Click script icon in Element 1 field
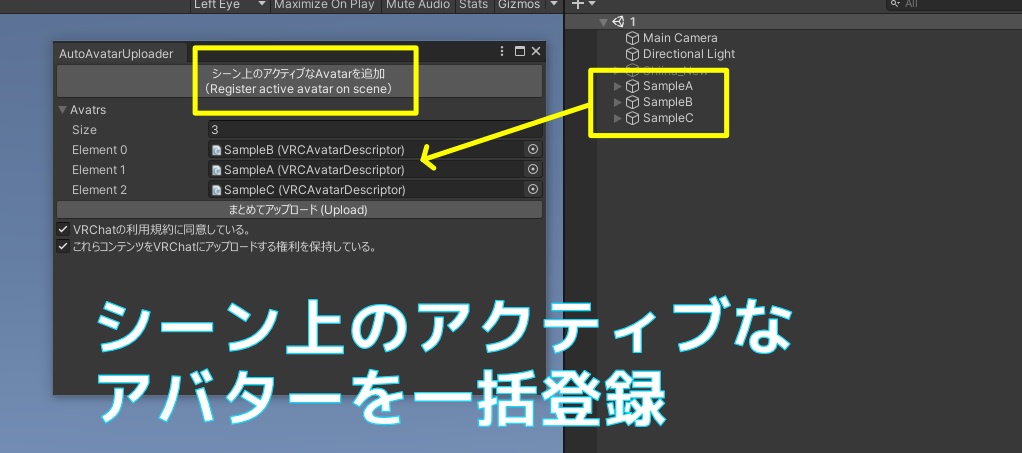The width and height of the screenshot is (1022, 453). [x=216, y=170]
